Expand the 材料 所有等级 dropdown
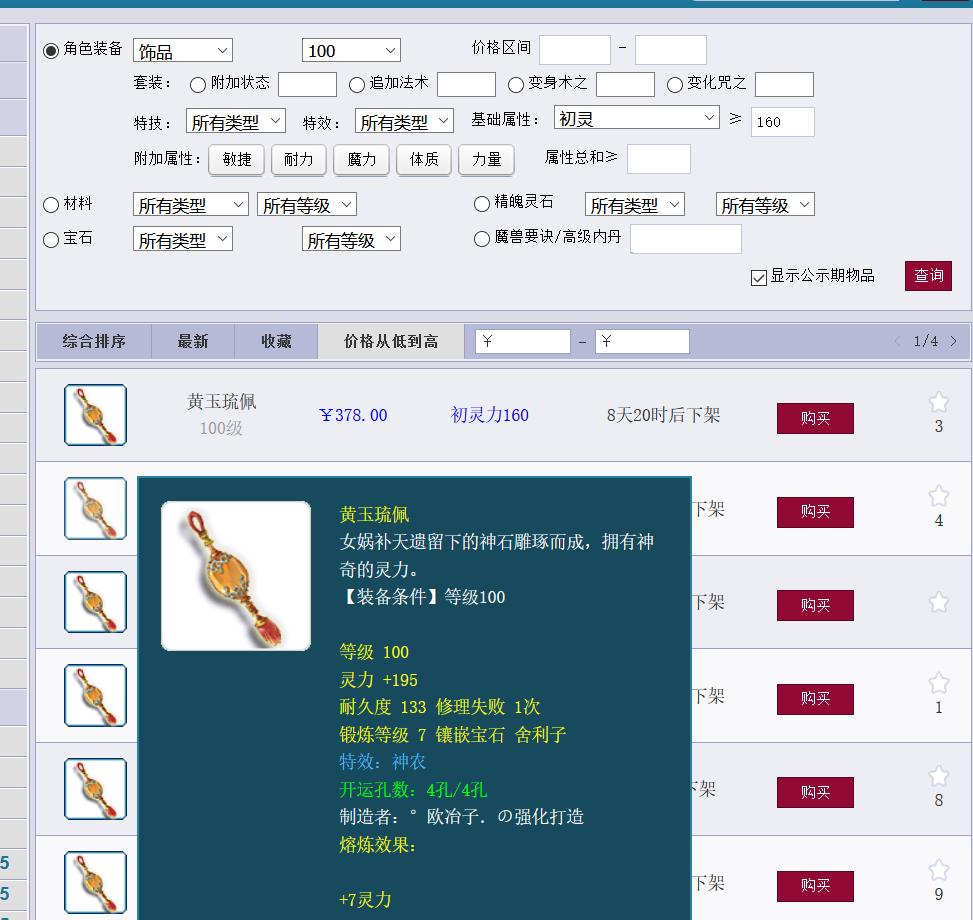The height and width of the screenshot is (920, 973). click(x=306, y=203)
